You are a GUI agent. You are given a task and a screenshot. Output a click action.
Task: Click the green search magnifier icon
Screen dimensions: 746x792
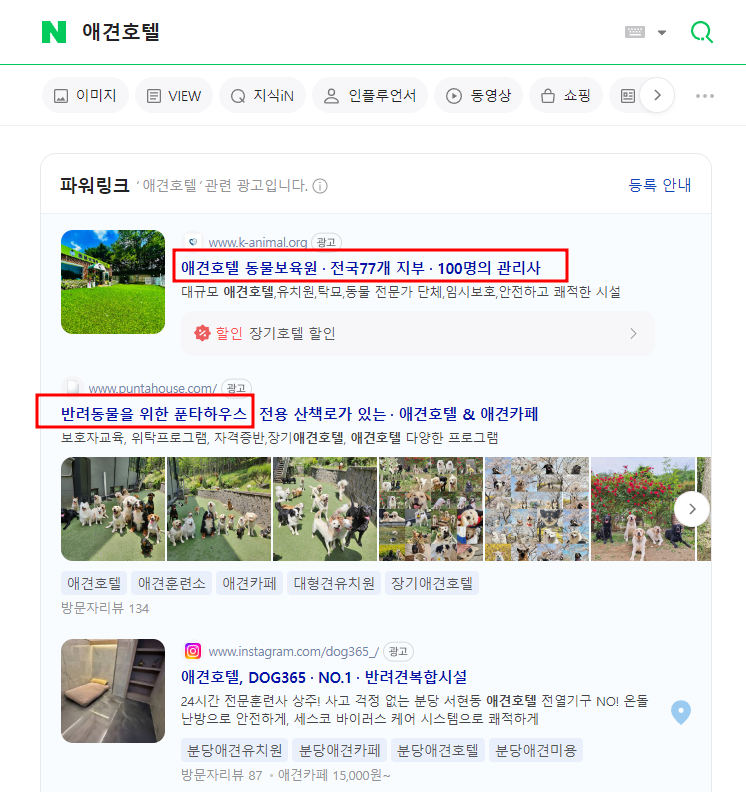[x=702, y=32]
